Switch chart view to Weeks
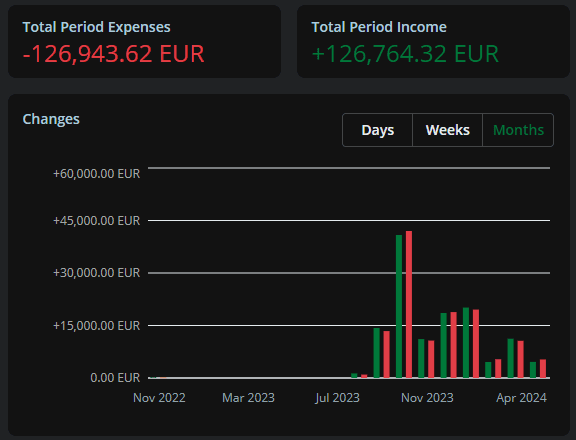 [x=447, y=130]
